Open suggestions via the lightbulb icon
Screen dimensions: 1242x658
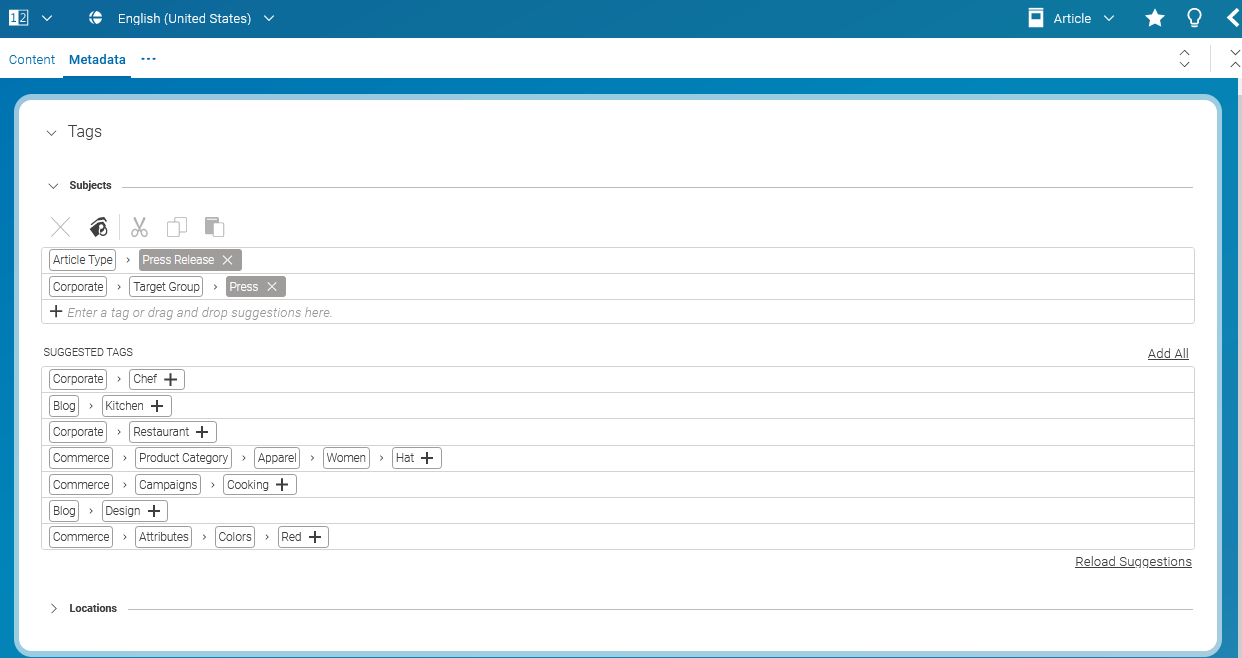coord(1194,17)
